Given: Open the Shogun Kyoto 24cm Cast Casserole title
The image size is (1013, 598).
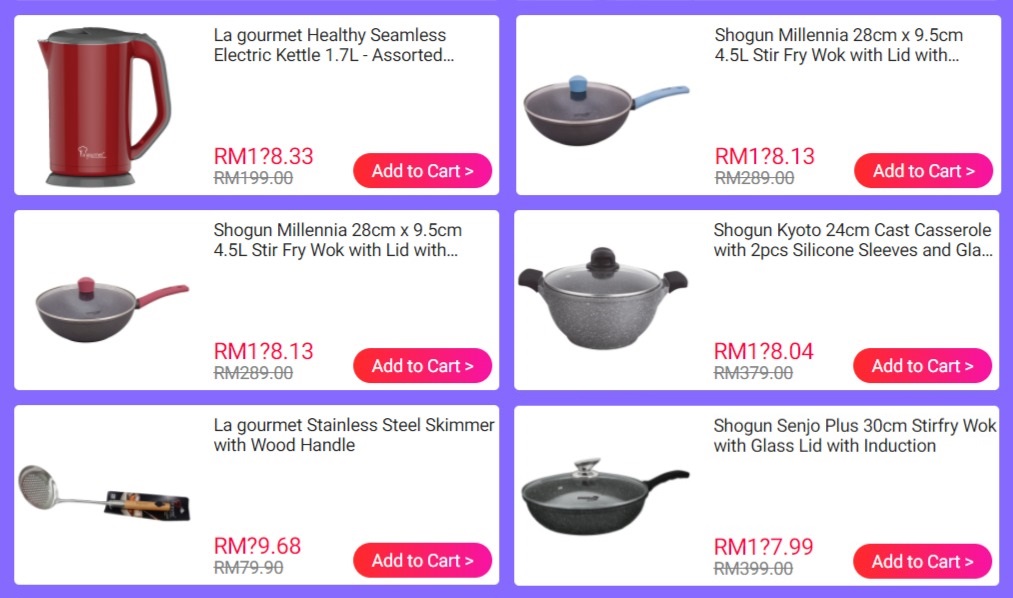Looking at the screenshot, I should (x=853, y=240).
